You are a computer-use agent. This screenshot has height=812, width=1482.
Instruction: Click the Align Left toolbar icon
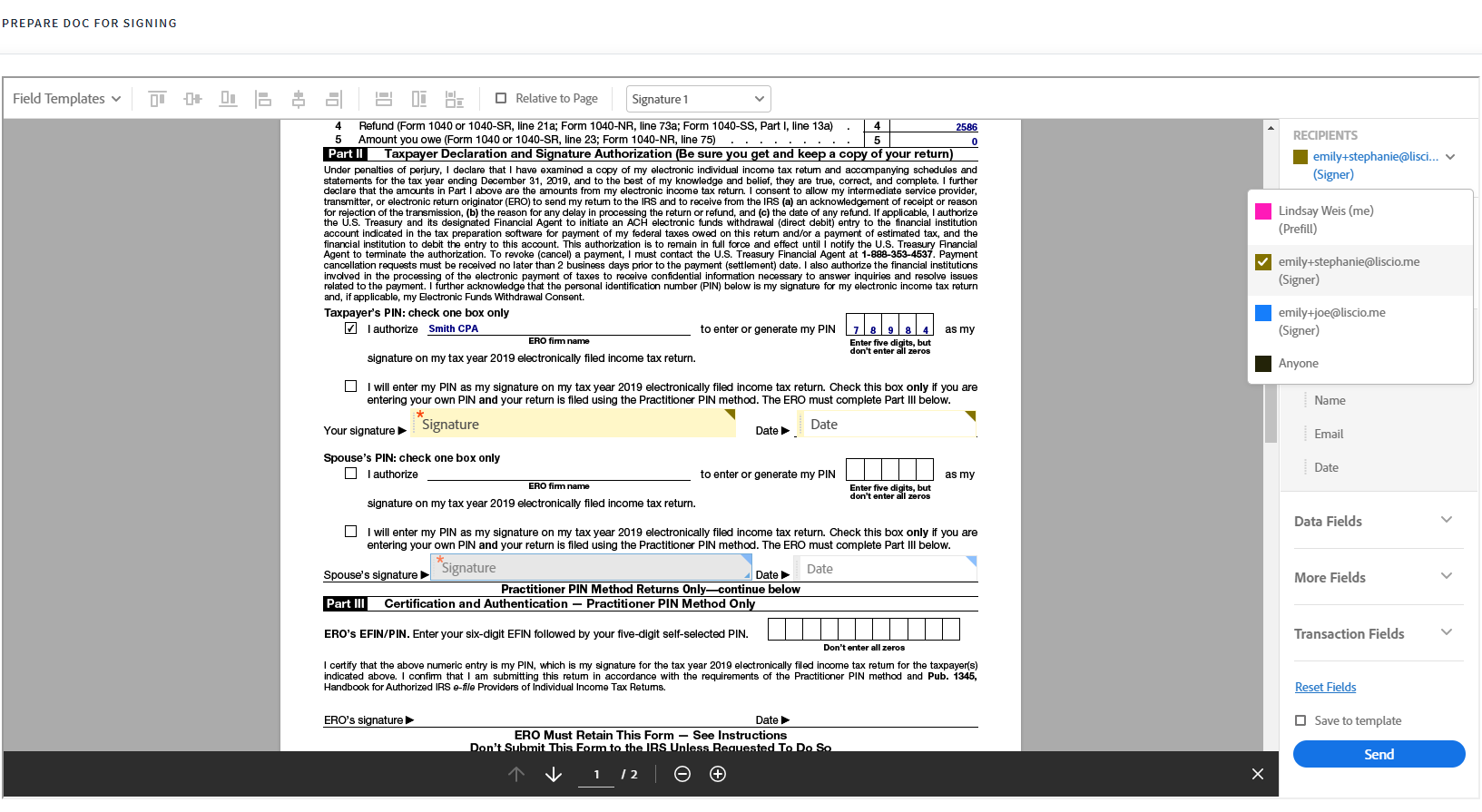263,99
